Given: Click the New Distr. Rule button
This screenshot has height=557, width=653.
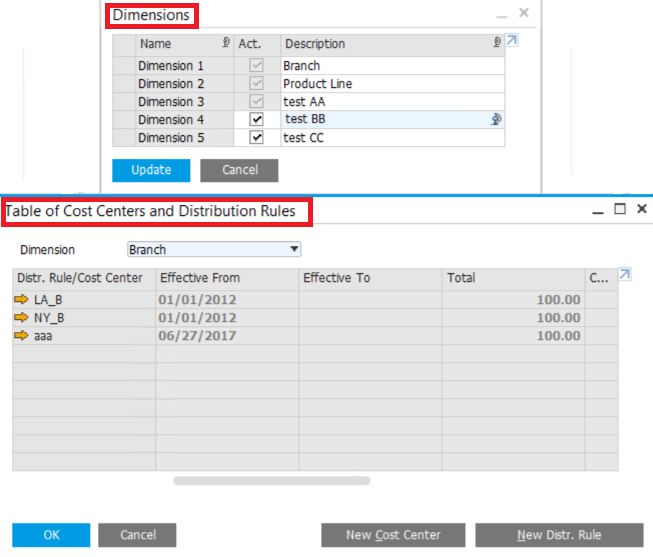Looking at the screenshot, I should point(559,535).
